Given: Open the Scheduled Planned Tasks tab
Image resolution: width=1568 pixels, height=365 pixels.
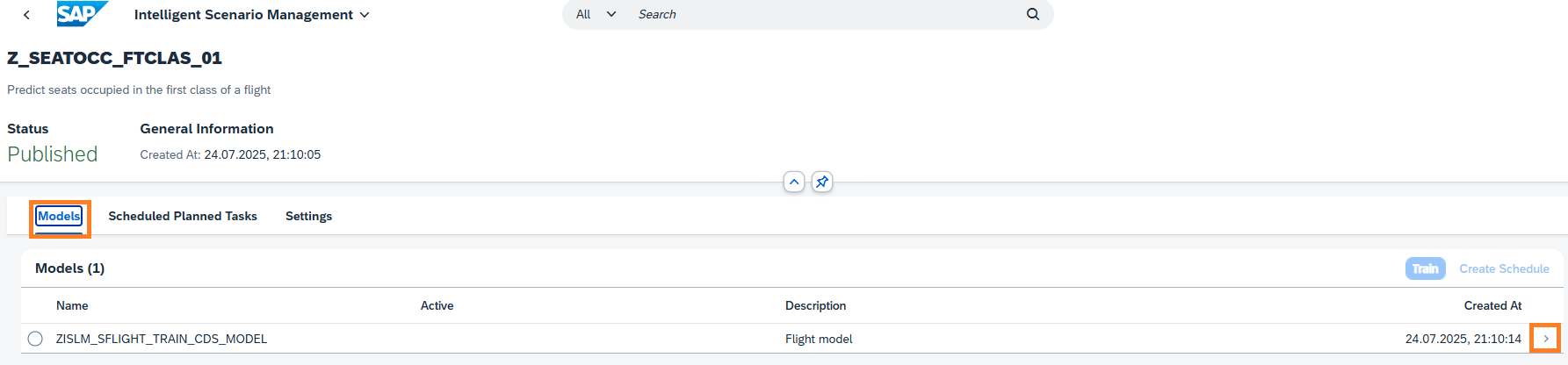Looking at the screenshot, I should [x=183, y=216].
